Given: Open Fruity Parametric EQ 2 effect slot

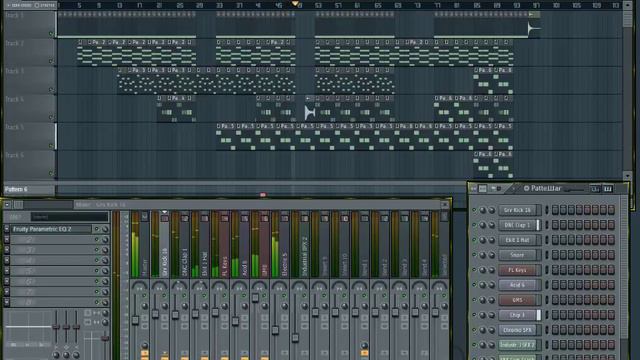Looking at the screenshot, I should pos(51,229).
